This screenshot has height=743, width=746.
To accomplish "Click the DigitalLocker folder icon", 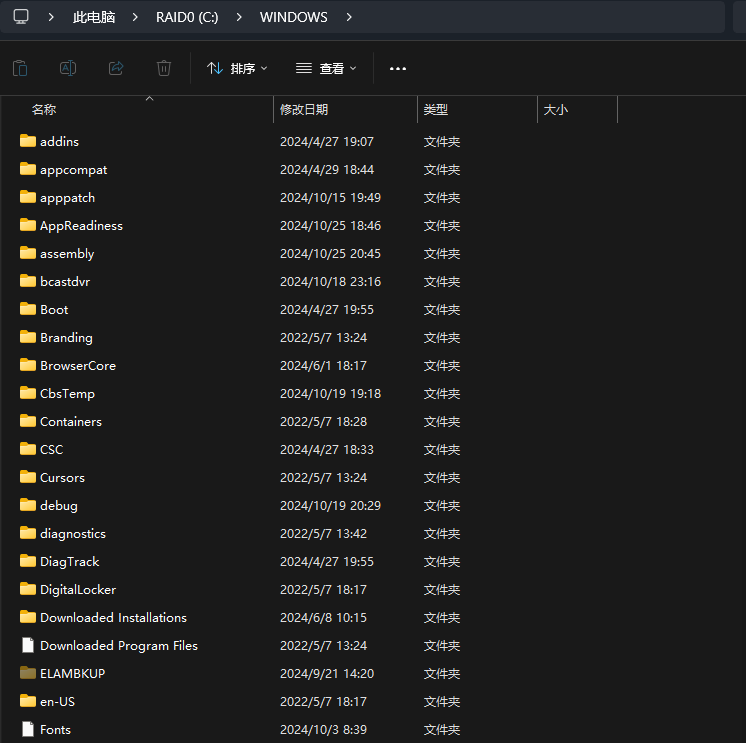I will pos(28,589).
